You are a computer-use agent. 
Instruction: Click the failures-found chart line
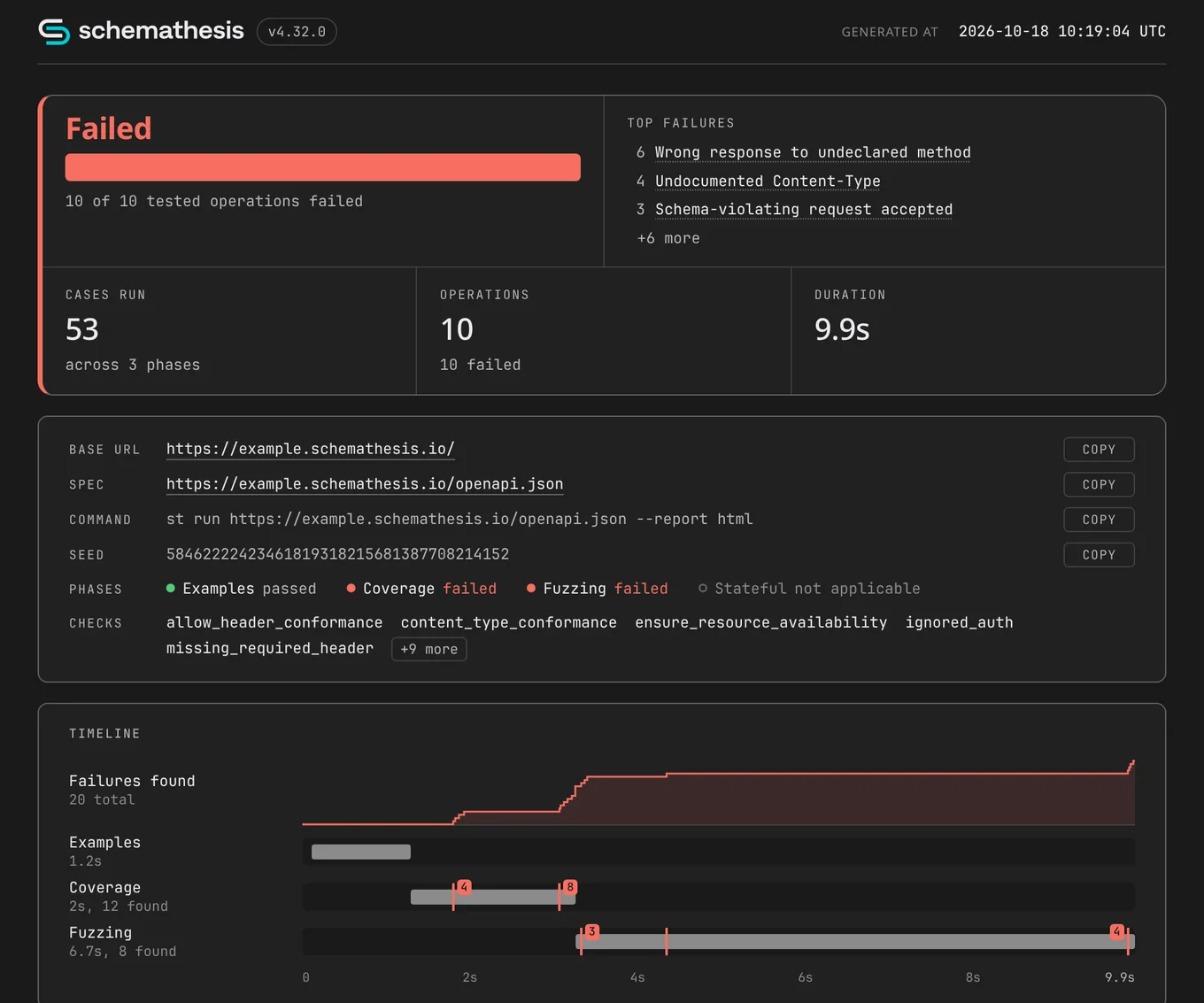coord(719,792)
